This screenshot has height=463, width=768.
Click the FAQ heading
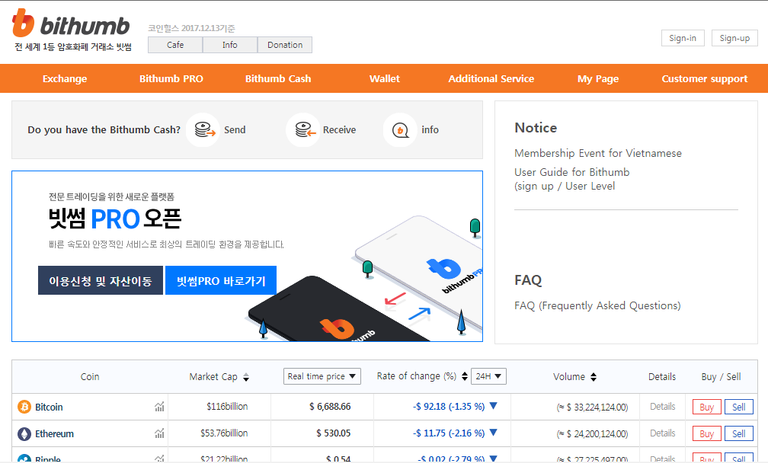(528, 280)
